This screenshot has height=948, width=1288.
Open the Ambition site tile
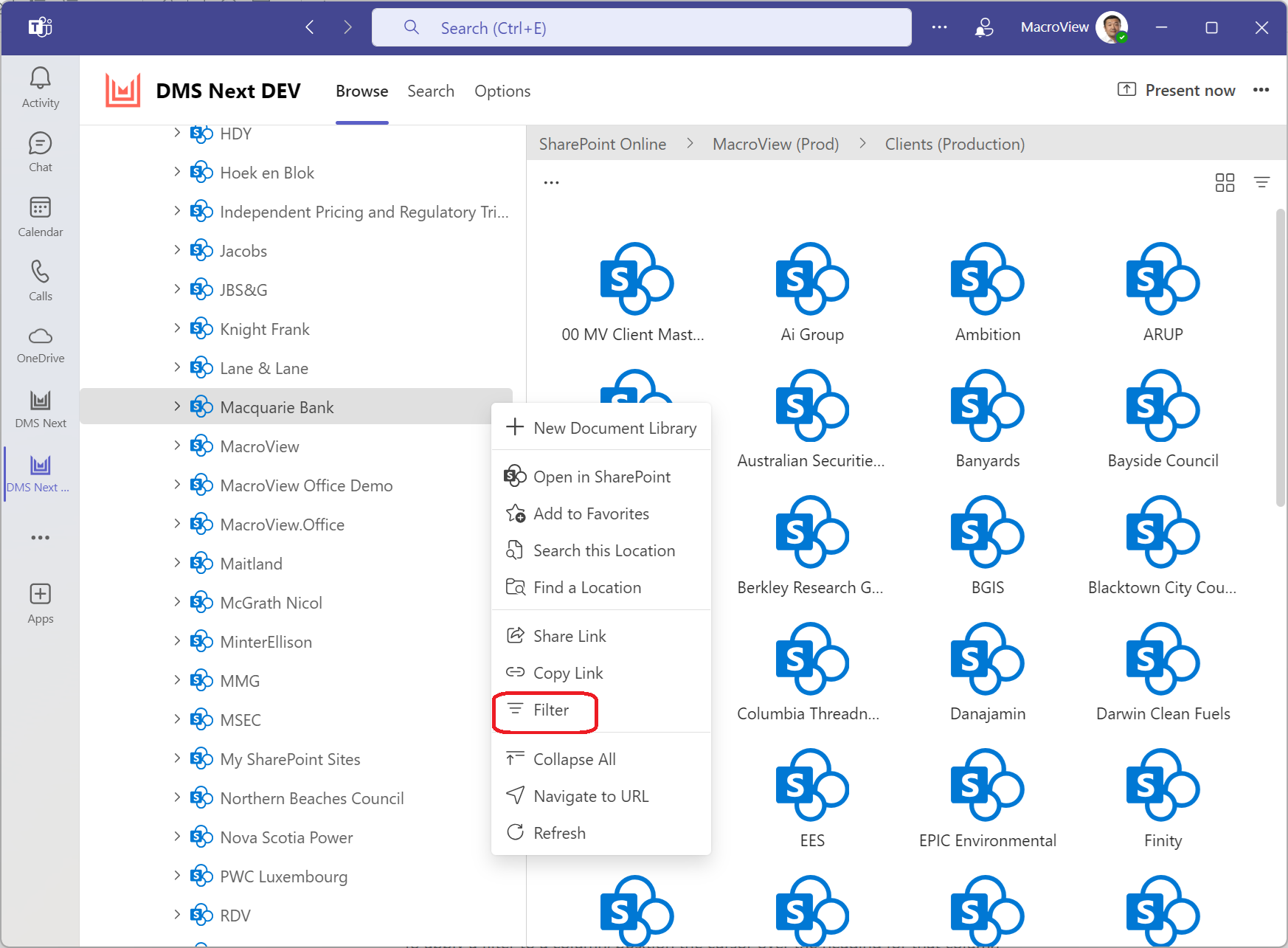click(988, 292)
